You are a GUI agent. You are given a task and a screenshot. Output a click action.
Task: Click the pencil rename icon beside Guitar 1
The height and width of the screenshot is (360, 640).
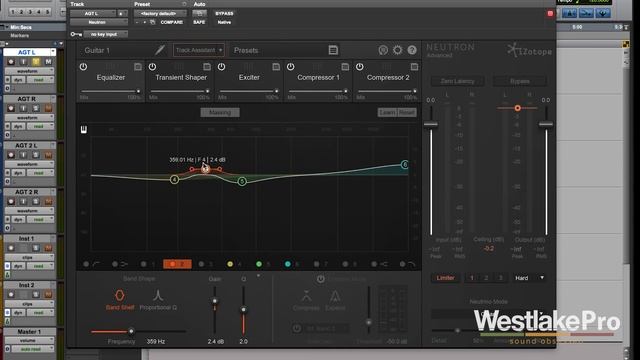pos(160,50)
